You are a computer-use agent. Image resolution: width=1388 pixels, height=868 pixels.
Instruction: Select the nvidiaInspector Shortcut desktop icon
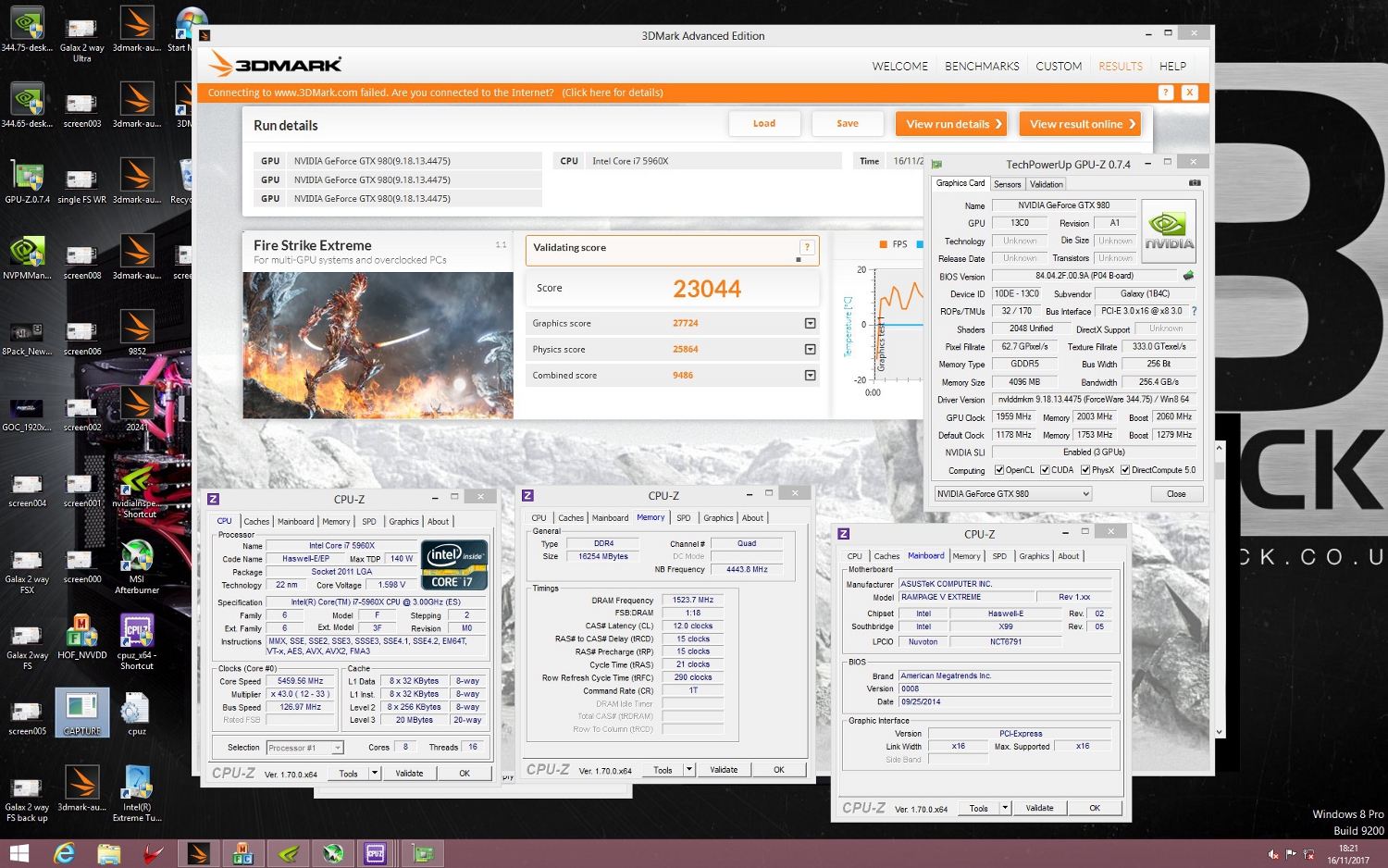(x=139, y=491)
